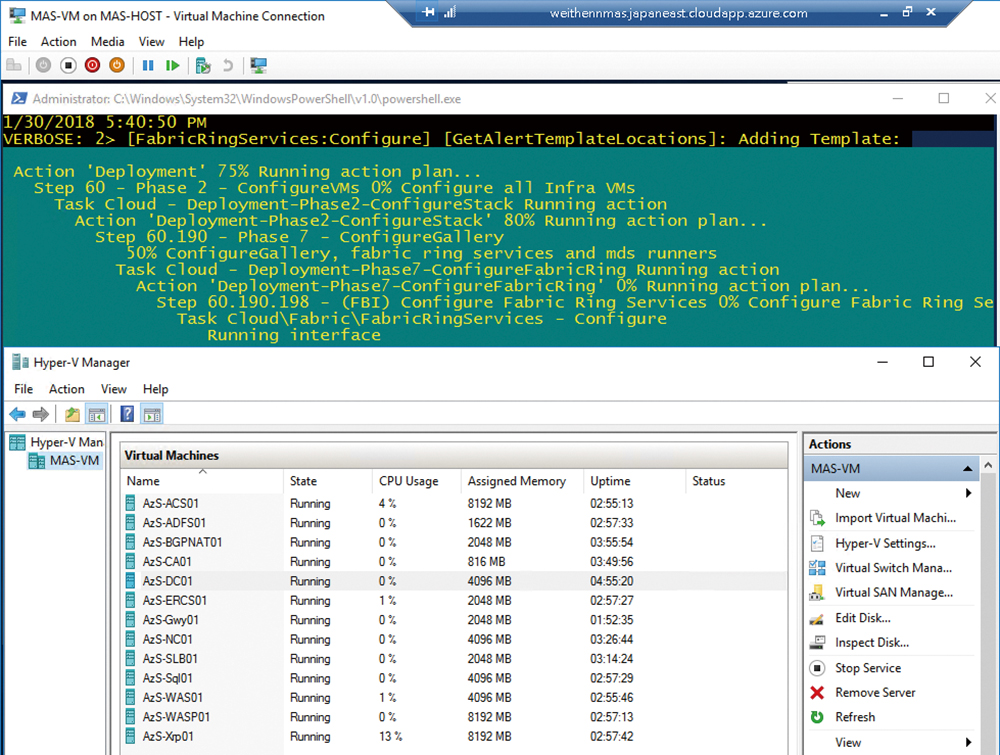Sort by Status column header
The height and width of the screenshot is (755, 1000).
click(x=737, y=481)
